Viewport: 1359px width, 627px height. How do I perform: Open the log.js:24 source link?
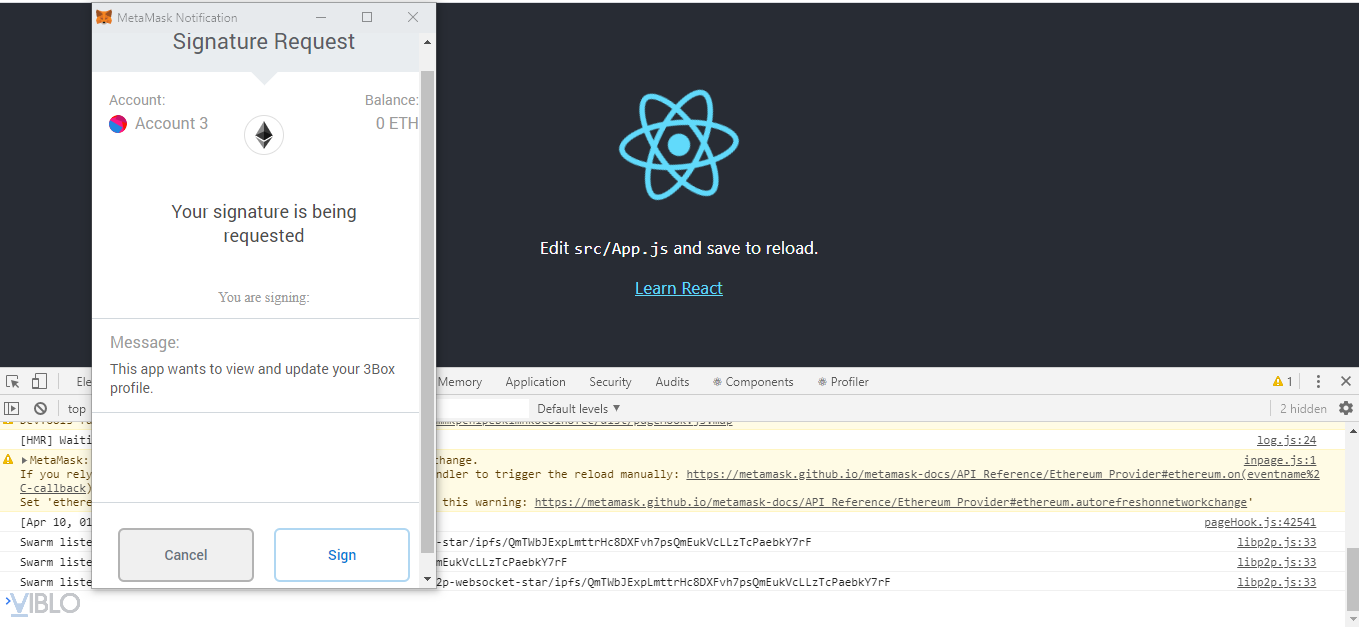(x=1286, y=440)
